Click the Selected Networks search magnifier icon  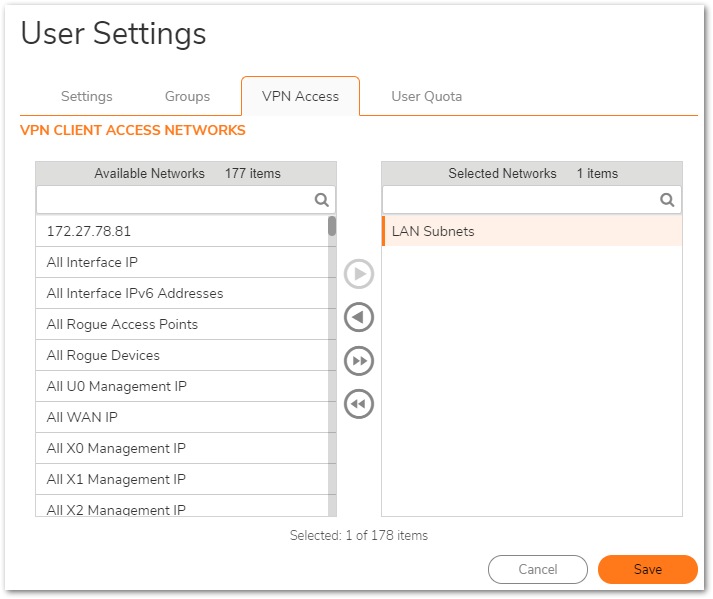click(x=667, y=200)
